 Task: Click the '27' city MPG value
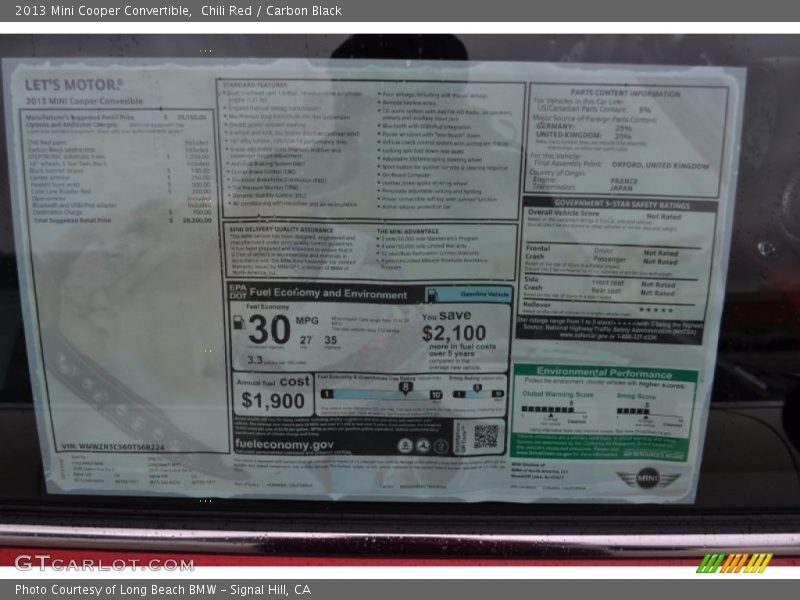coord(306,340)
